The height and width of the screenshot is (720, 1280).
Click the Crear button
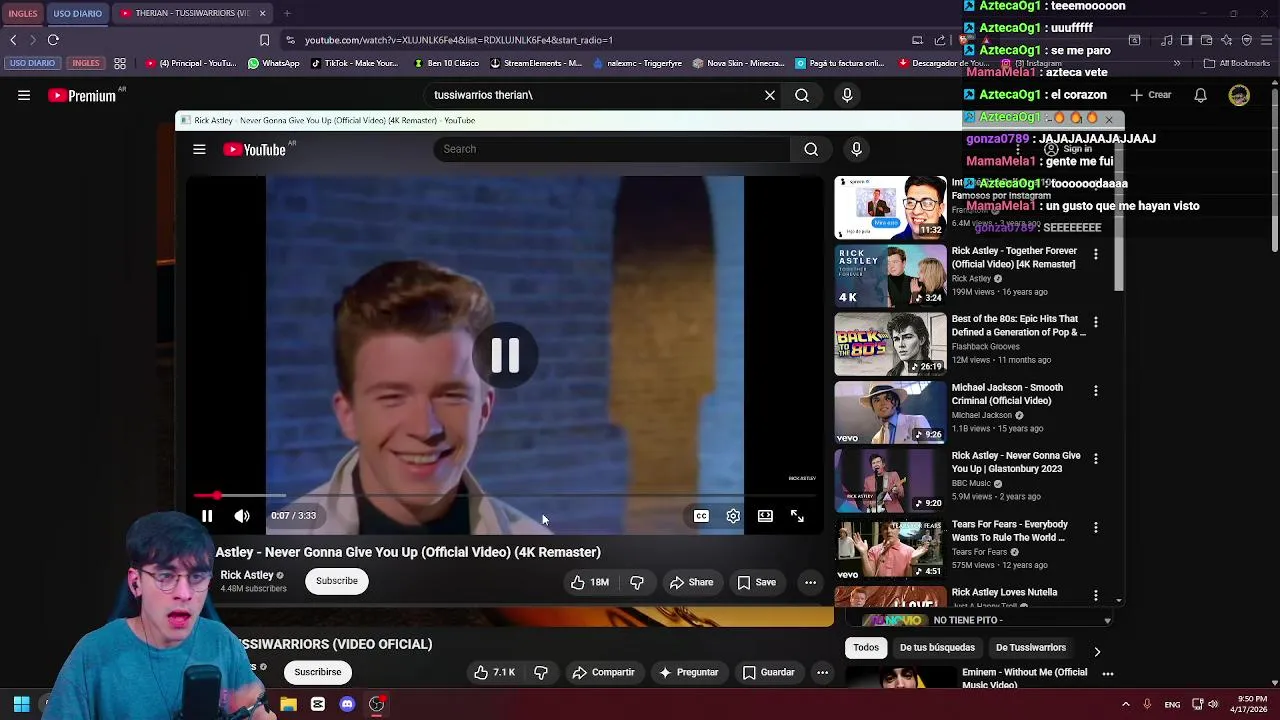click(x=1150, y=95)
